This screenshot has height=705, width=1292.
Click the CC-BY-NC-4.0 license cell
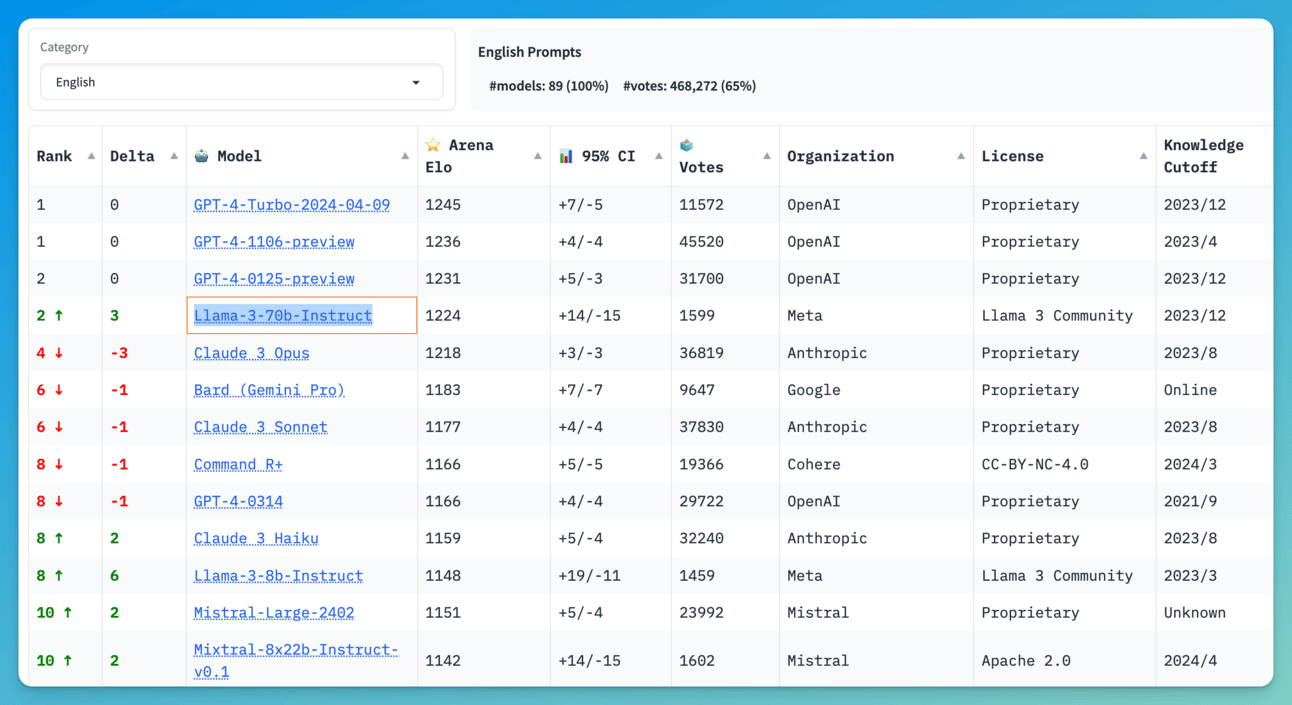pyautogui.click(x=1035, y=464)
